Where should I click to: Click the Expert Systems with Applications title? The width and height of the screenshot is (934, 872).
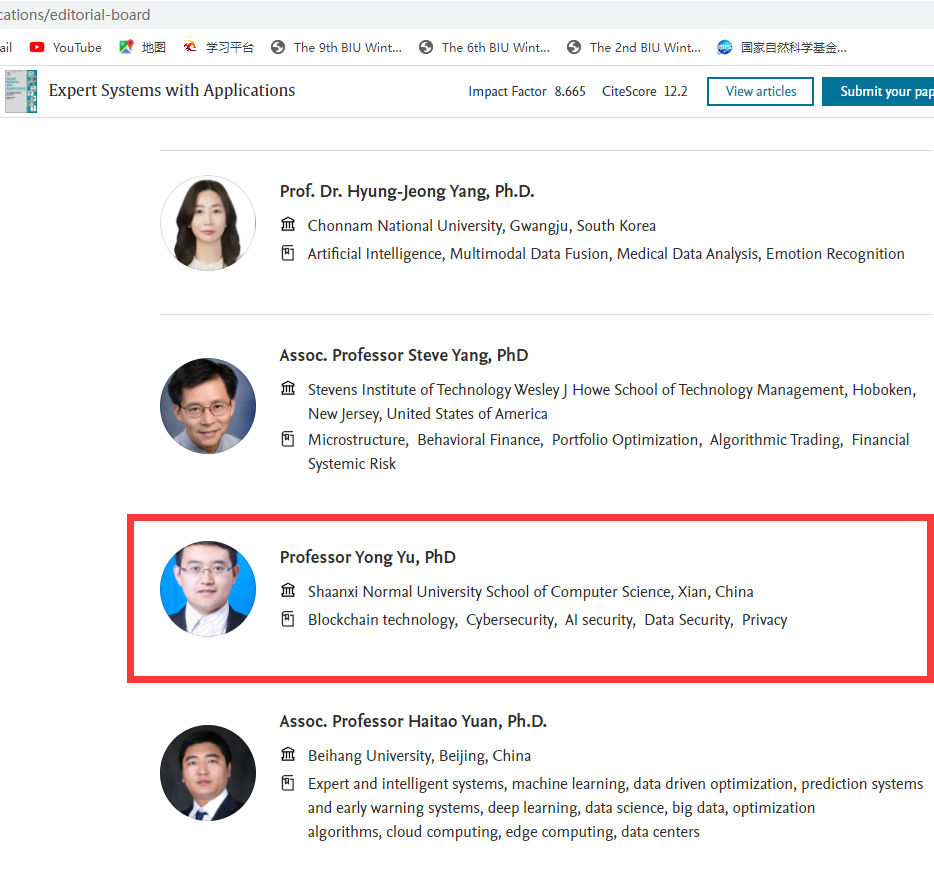click(172, 91)
